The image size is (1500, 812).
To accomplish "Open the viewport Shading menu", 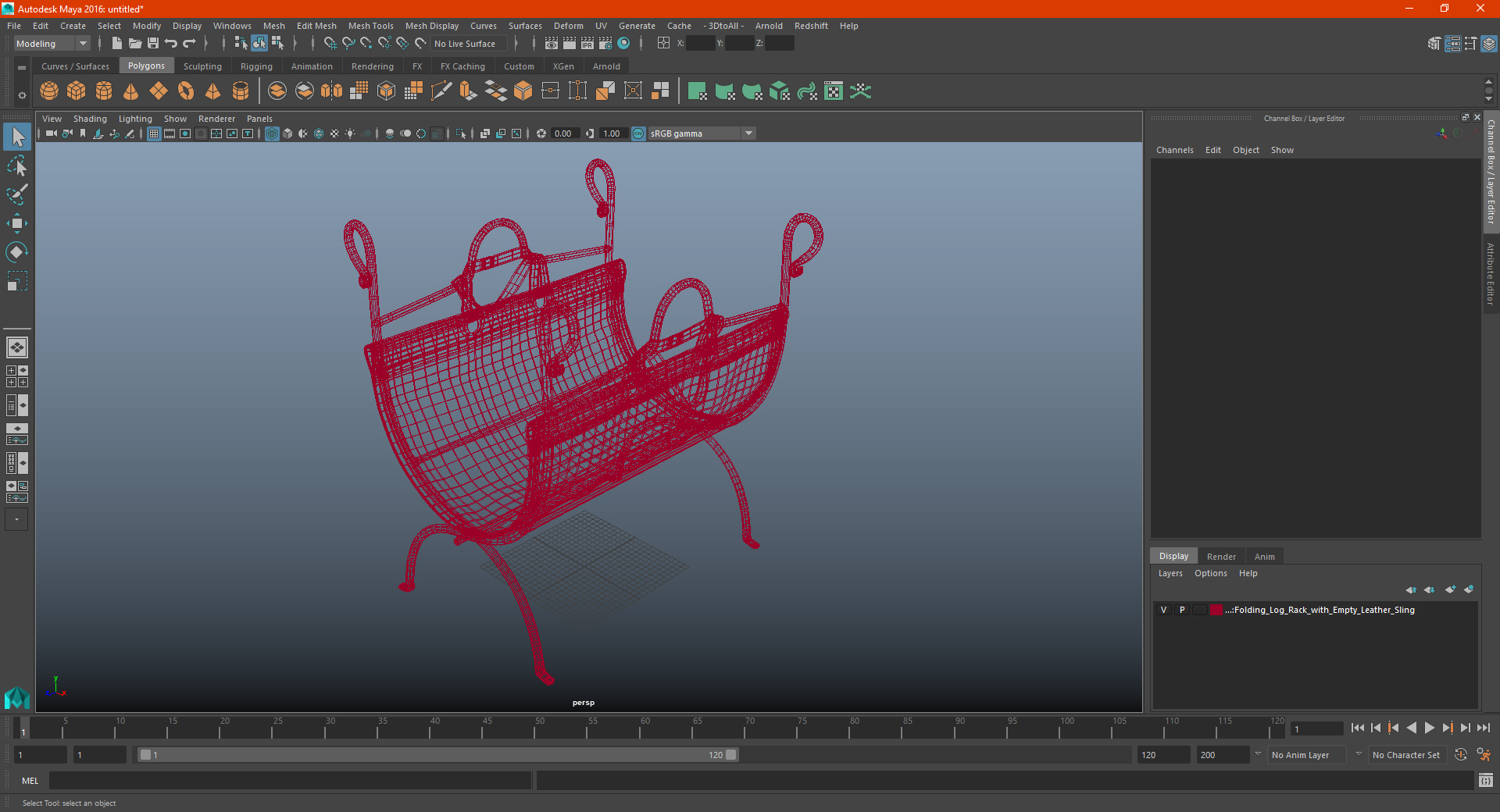I will tap(90, 119).
